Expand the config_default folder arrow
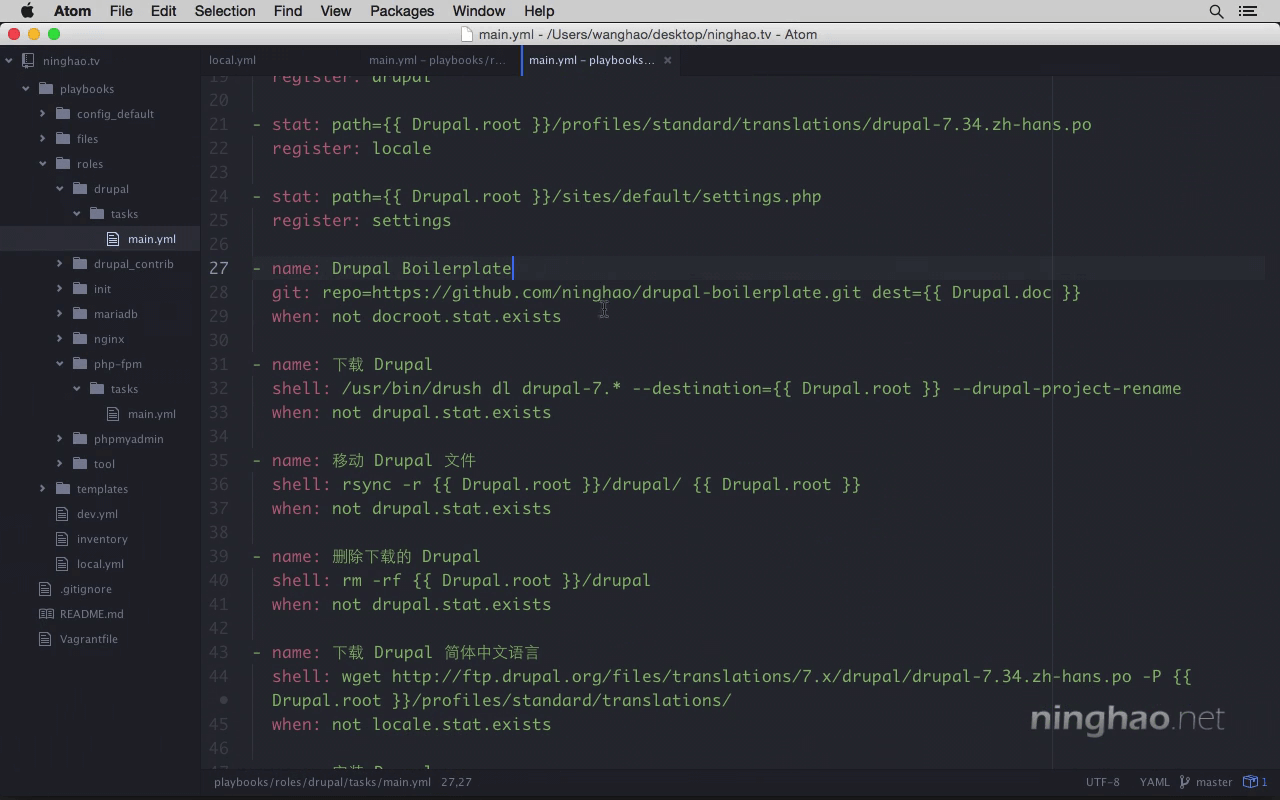 click(x=43, y=114)
